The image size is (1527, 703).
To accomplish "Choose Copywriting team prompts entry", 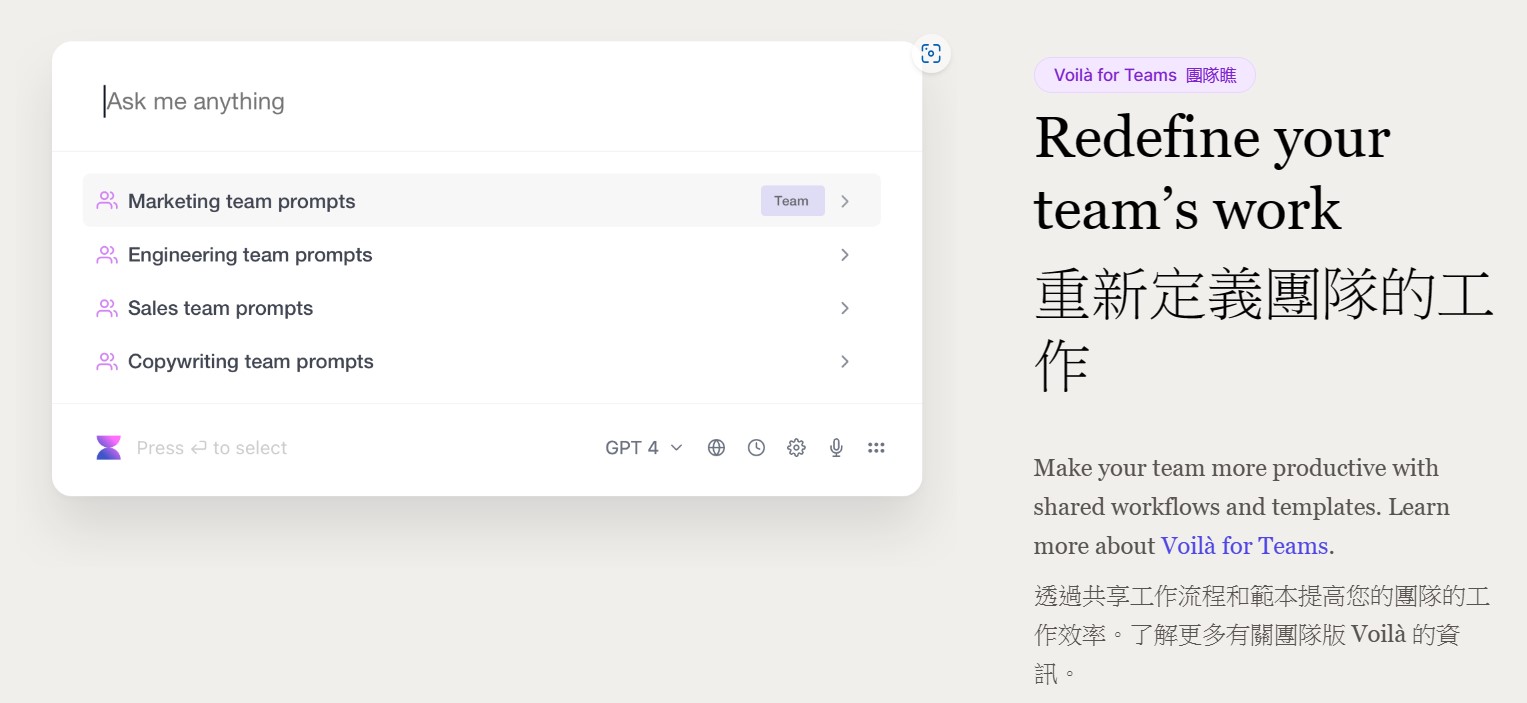I will [x=250, y=362].
